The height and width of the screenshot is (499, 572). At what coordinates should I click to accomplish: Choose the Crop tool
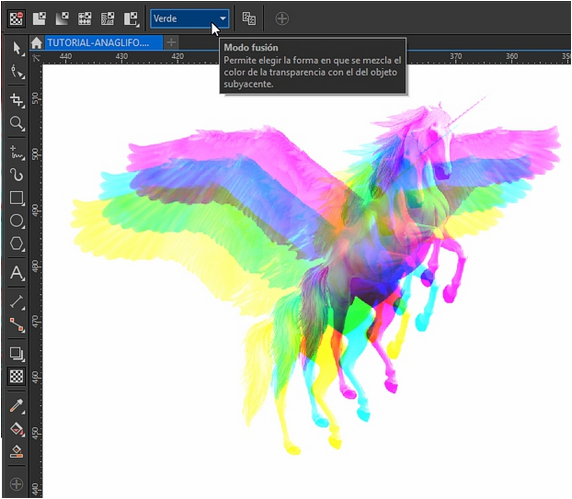click(17, 100)
